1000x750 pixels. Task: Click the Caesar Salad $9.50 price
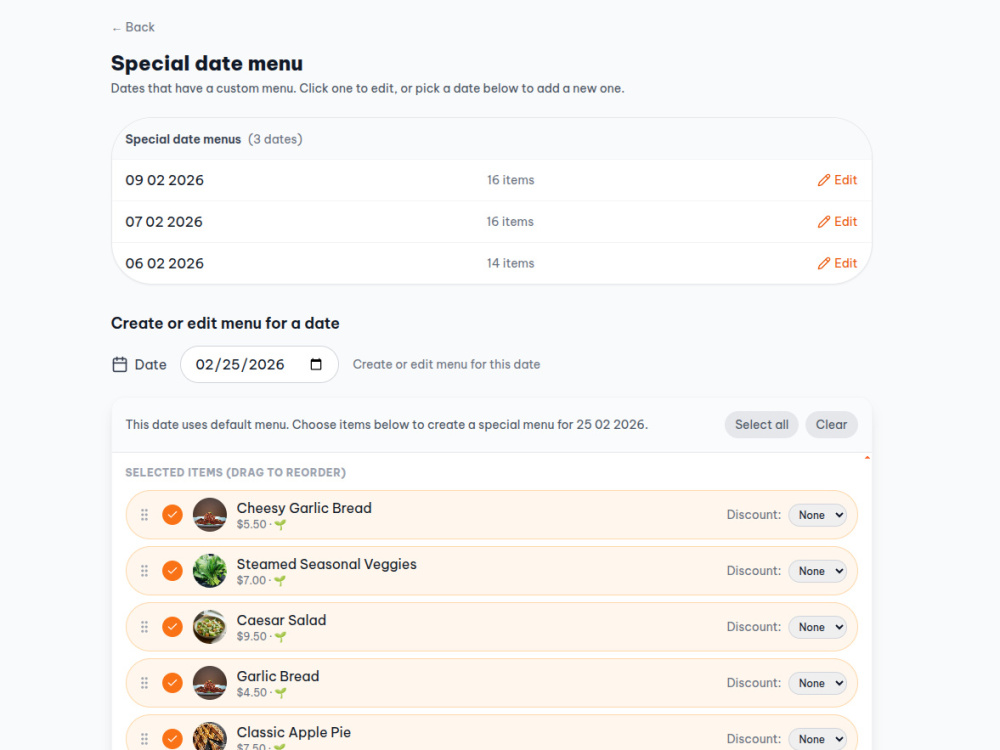tap(252, 636)
